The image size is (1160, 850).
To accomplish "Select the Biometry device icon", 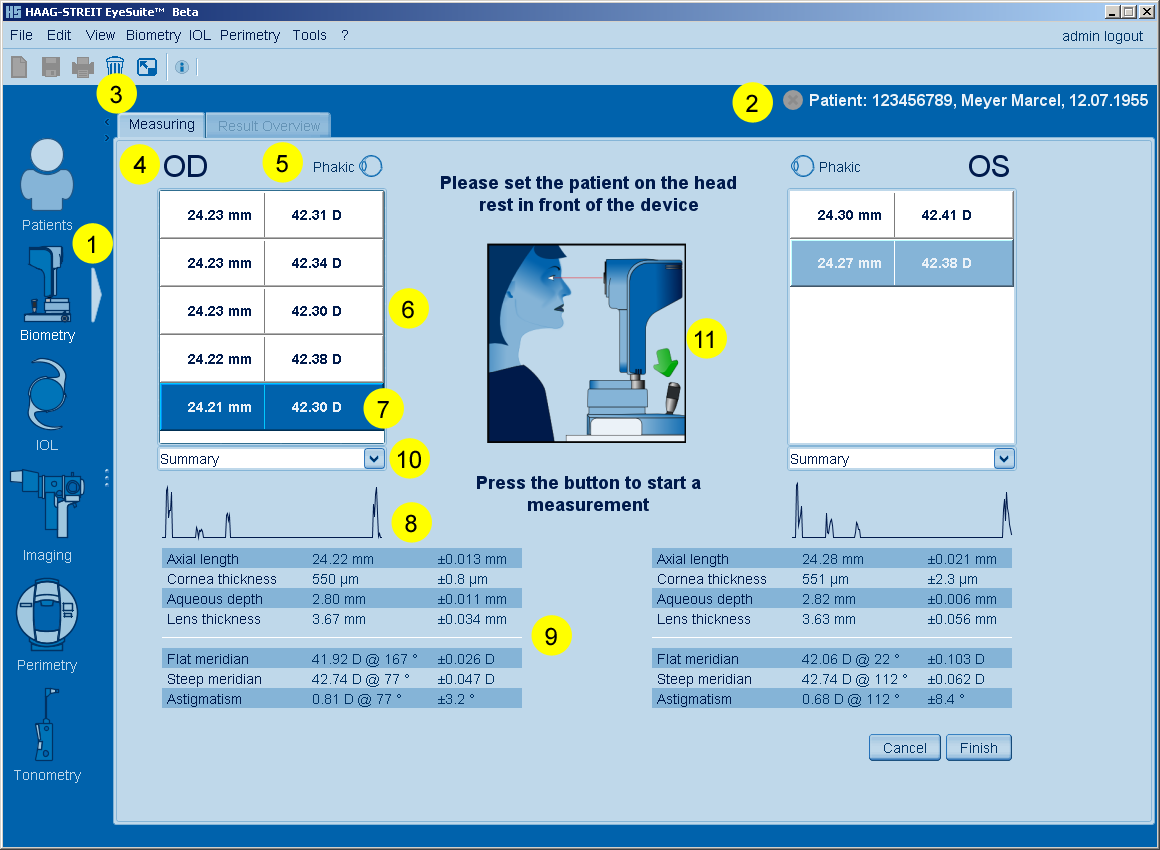I will coord(47,285).
